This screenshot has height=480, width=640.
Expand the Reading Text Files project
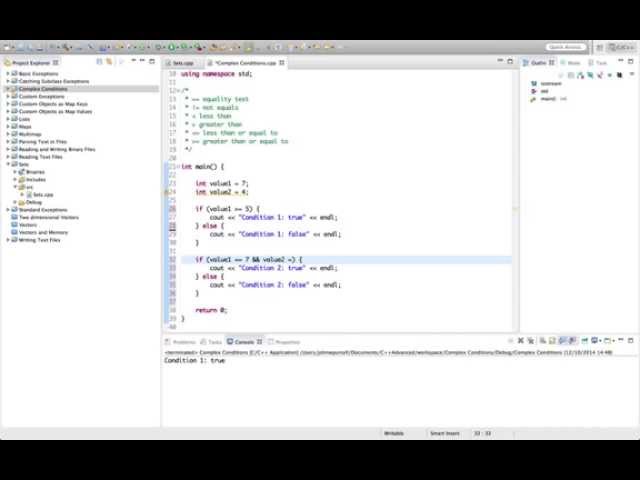coord(8,157)
